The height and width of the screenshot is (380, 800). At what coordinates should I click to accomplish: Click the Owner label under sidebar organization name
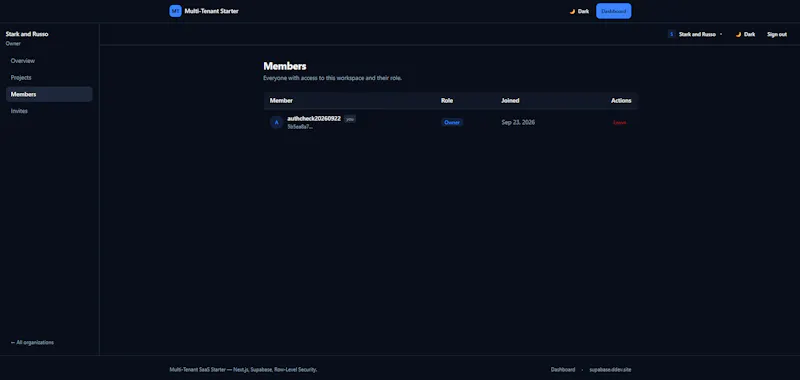(x=13, y=43)
